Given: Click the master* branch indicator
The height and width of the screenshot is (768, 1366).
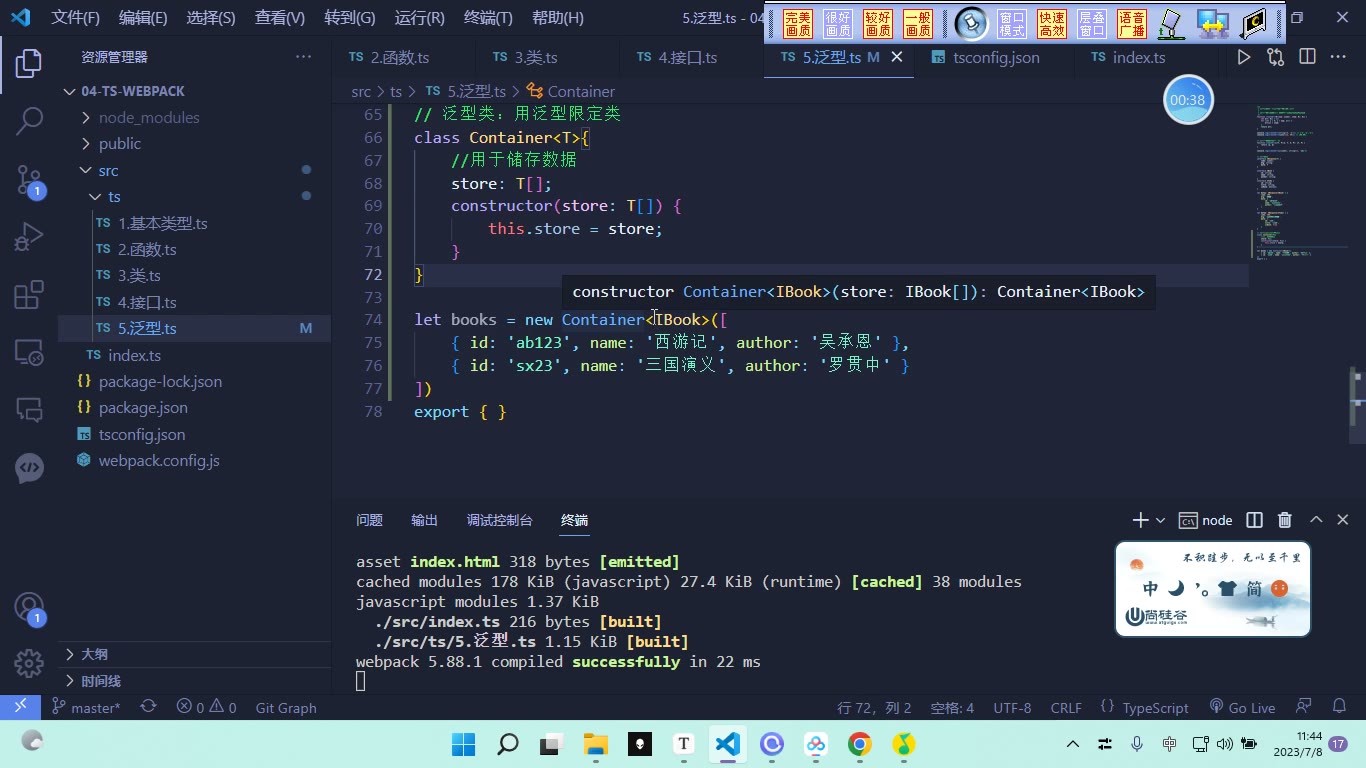Looking at the screenshot, I should 86,707.
